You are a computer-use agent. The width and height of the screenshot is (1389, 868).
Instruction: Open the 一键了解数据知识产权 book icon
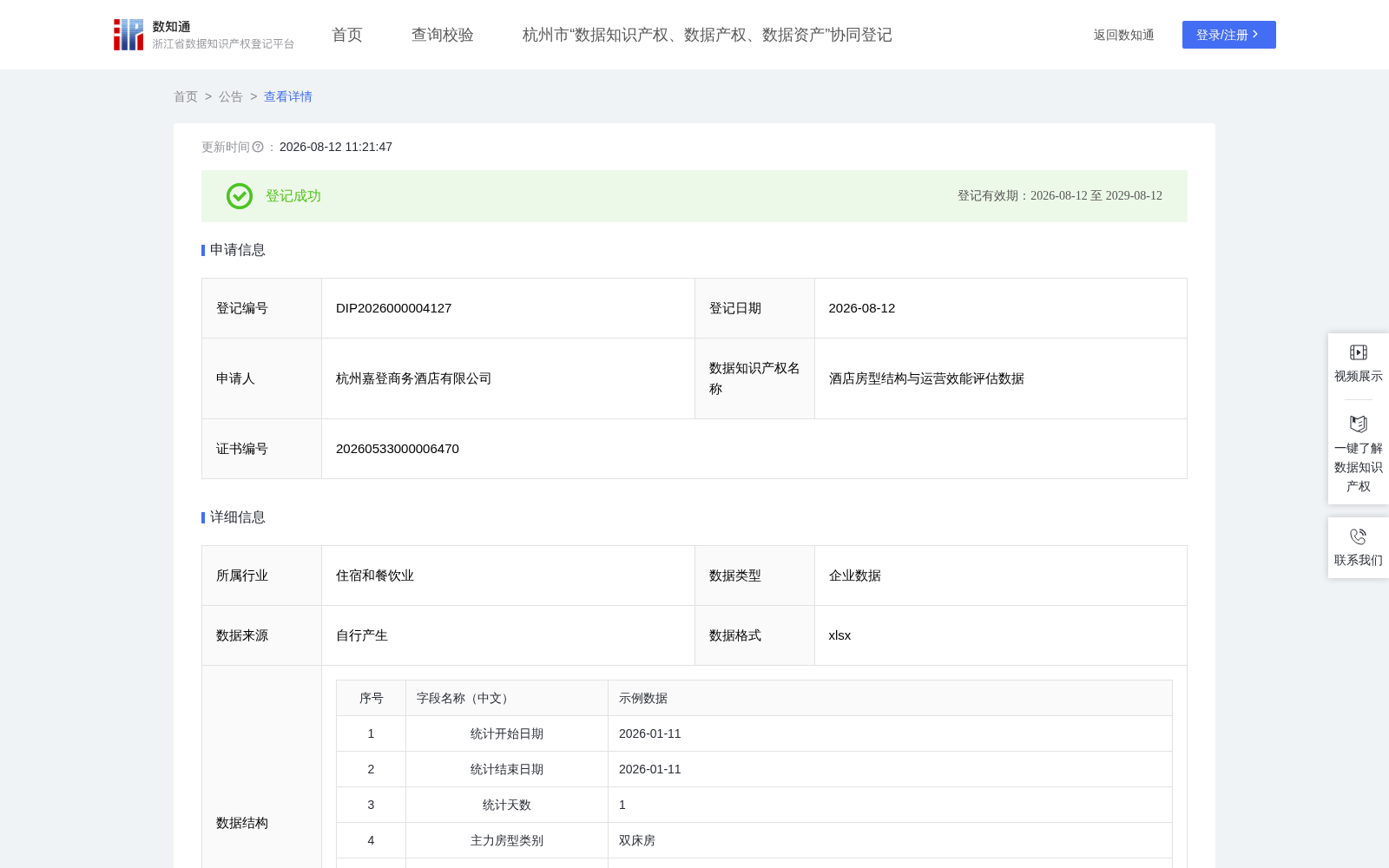[x=1359, y=424]
